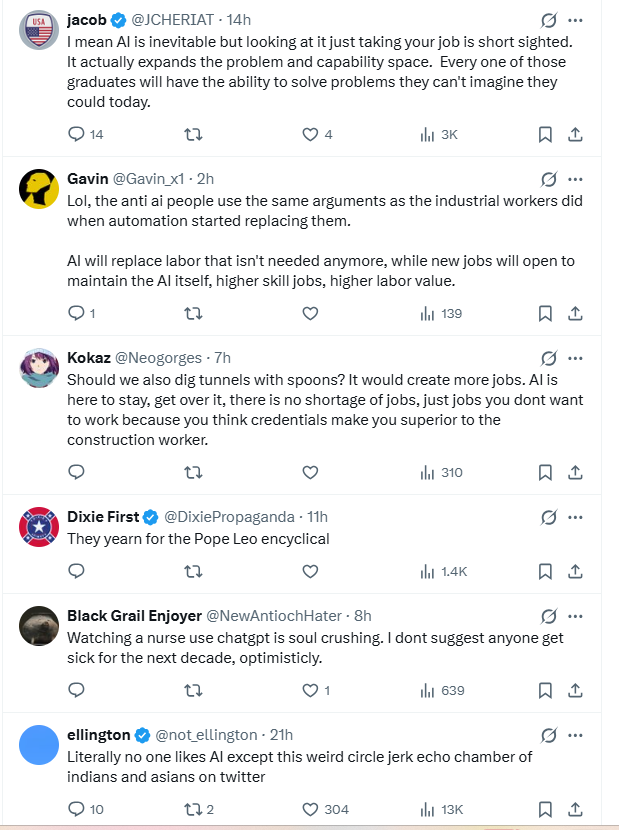Click Grok explain icon on jacob's tweet
The image size is (619, 830).
coord(549,21)
